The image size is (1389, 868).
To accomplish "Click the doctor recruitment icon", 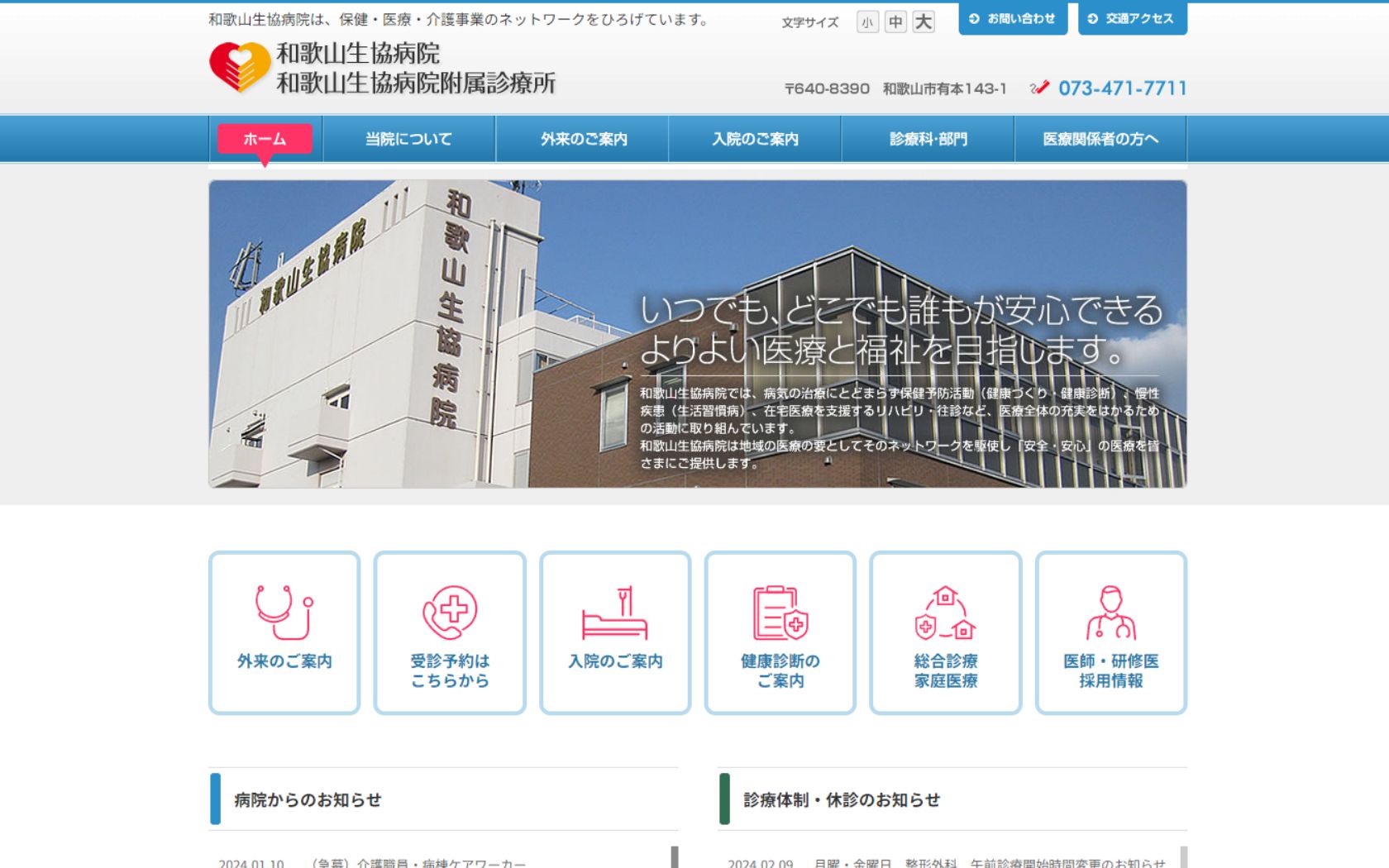I will [1110, 613].
